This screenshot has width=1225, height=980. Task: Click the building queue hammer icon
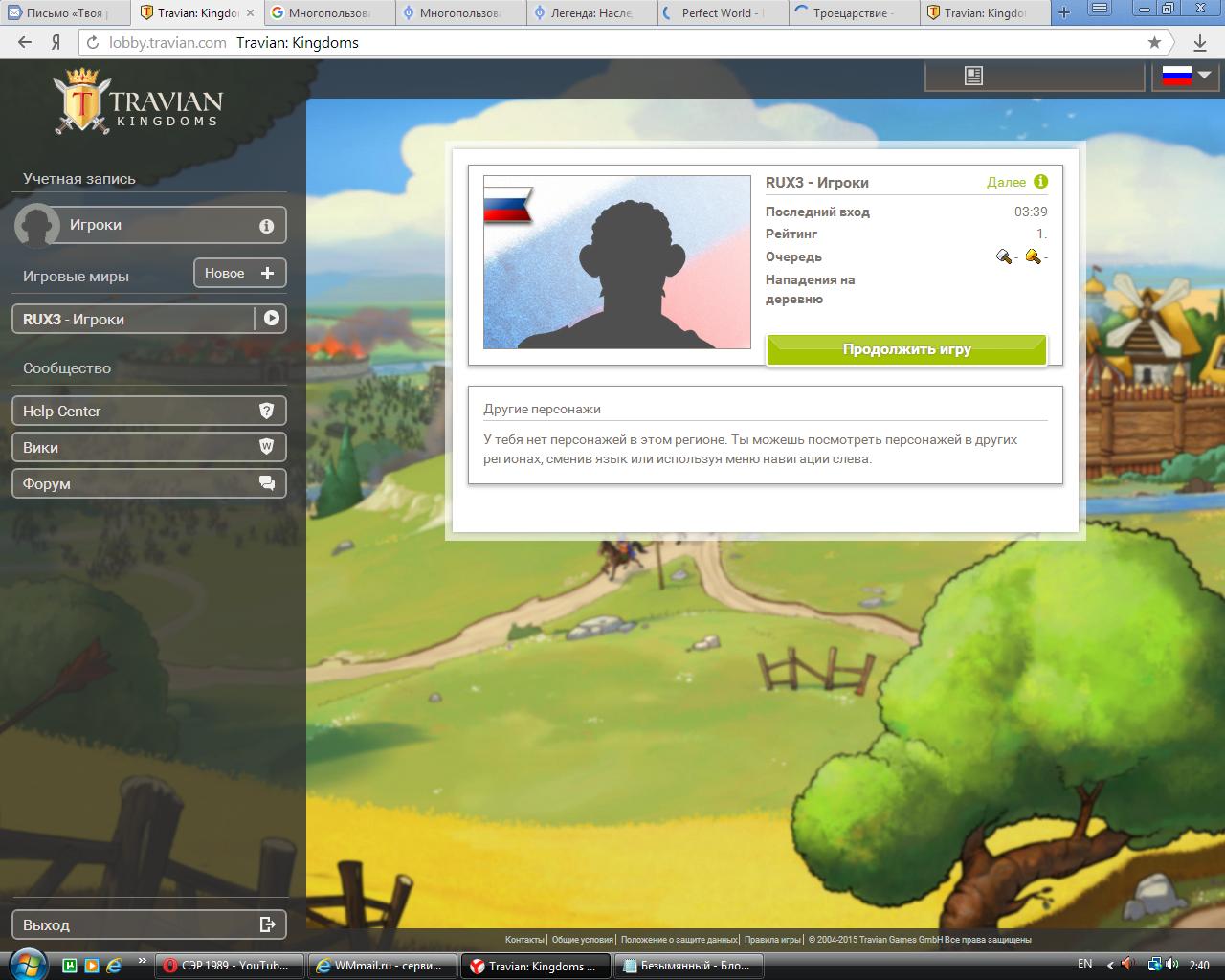[1004, 256]
